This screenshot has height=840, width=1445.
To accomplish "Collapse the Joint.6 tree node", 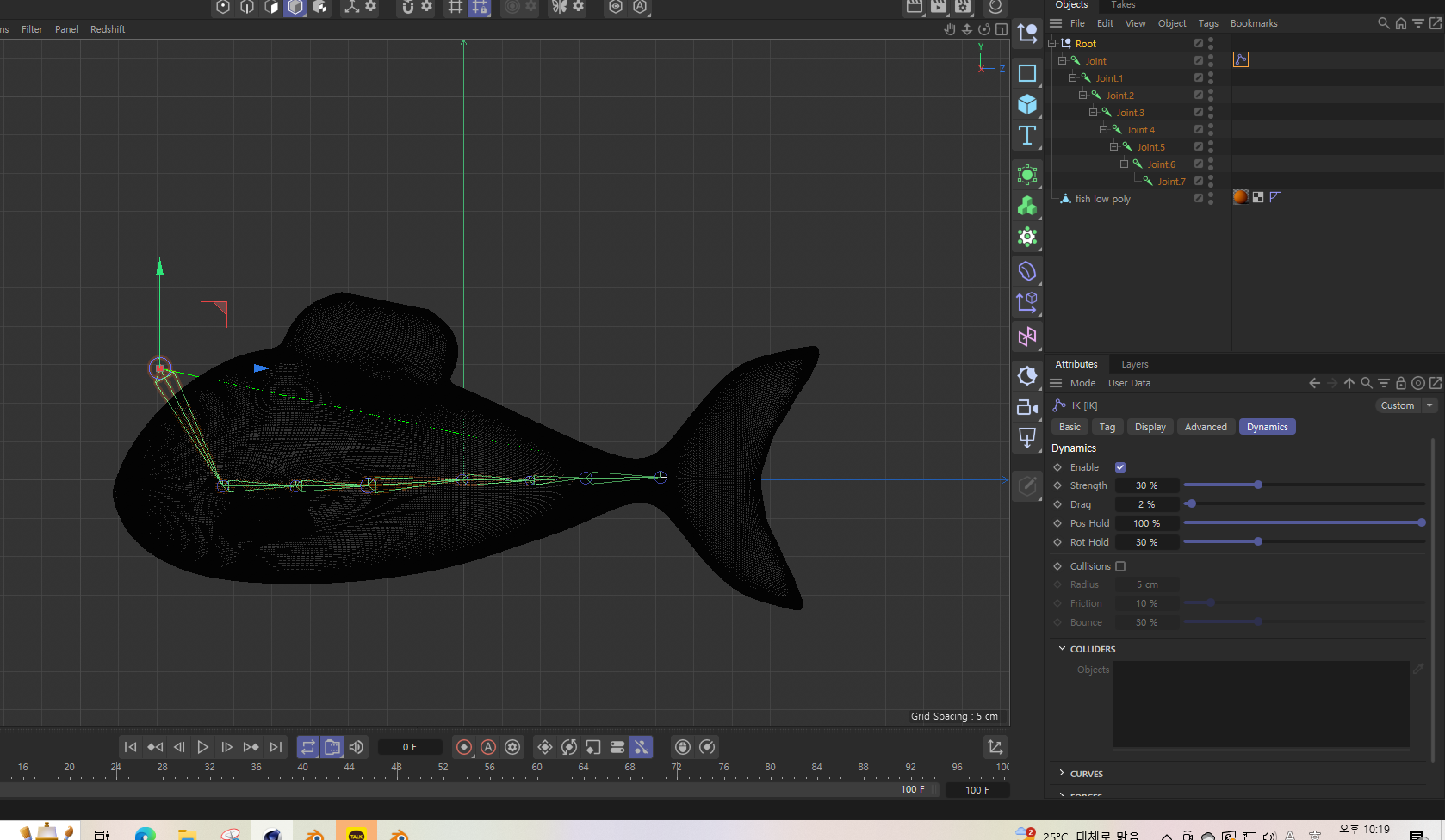I will (x=1124, y=164).
